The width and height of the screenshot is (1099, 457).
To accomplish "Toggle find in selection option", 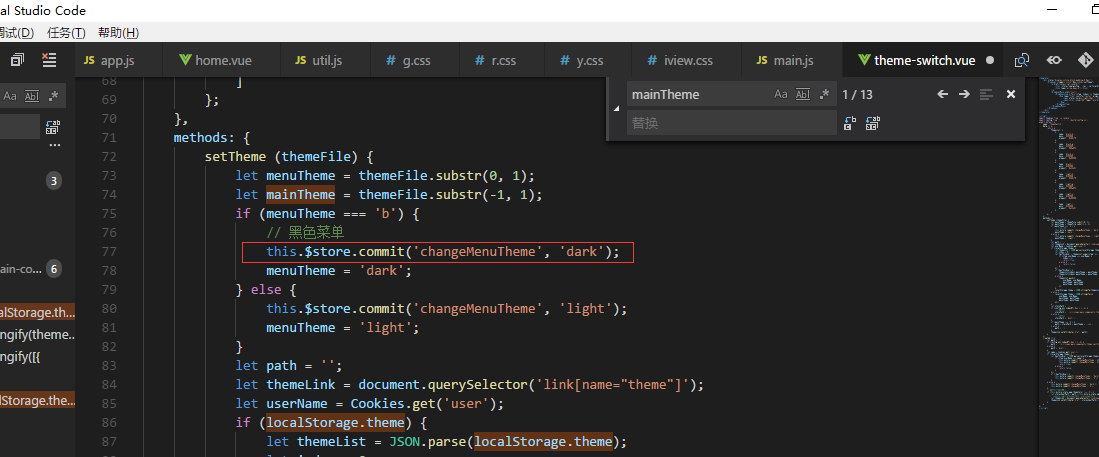I will point(986,94).
